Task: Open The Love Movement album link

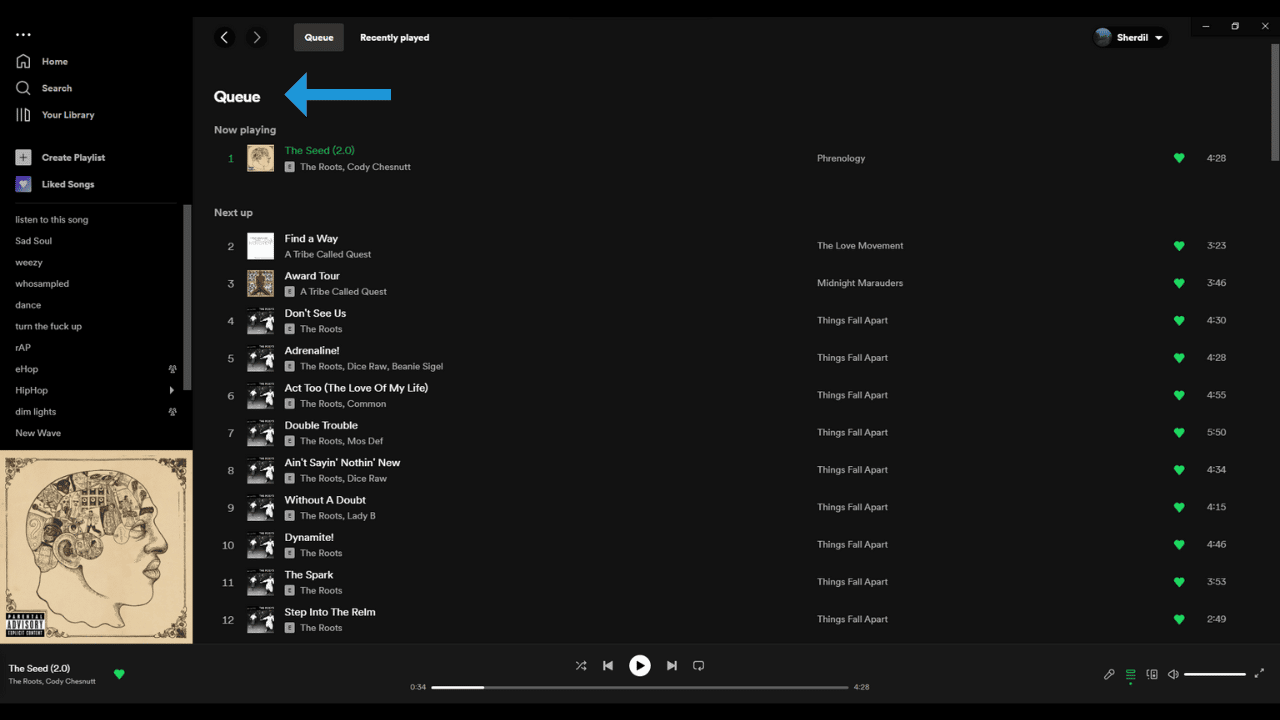Action: [x=860, y=246]
